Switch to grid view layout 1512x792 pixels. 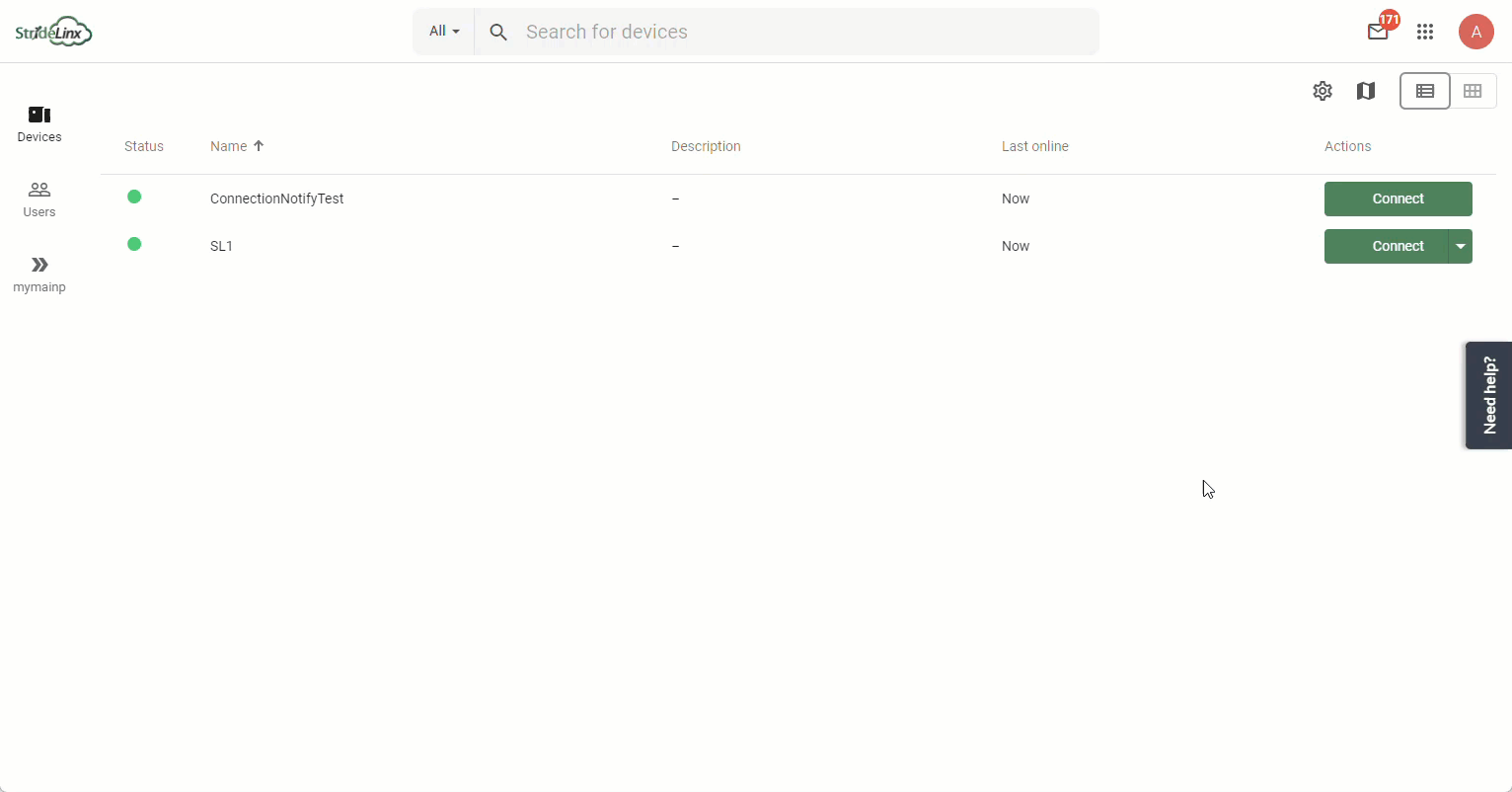(x=1473, y=91)
